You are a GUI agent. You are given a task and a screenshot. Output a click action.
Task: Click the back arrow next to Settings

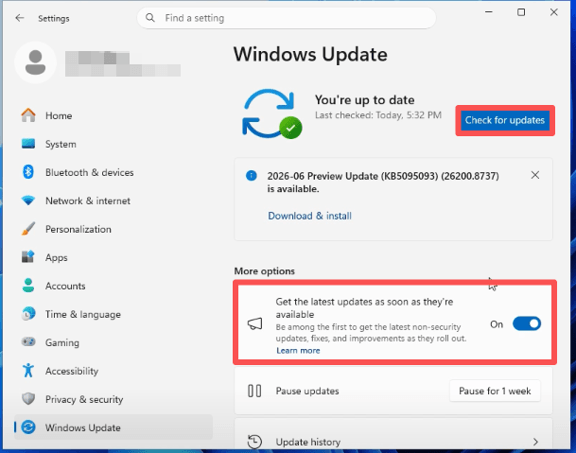tap(20, 18)
